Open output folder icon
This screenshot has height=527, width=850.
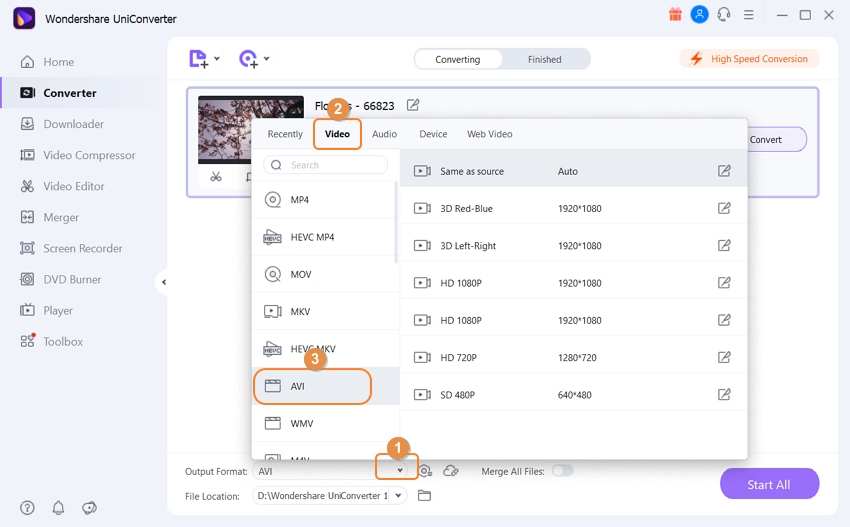pyautogui.click(x=424, y=496)
